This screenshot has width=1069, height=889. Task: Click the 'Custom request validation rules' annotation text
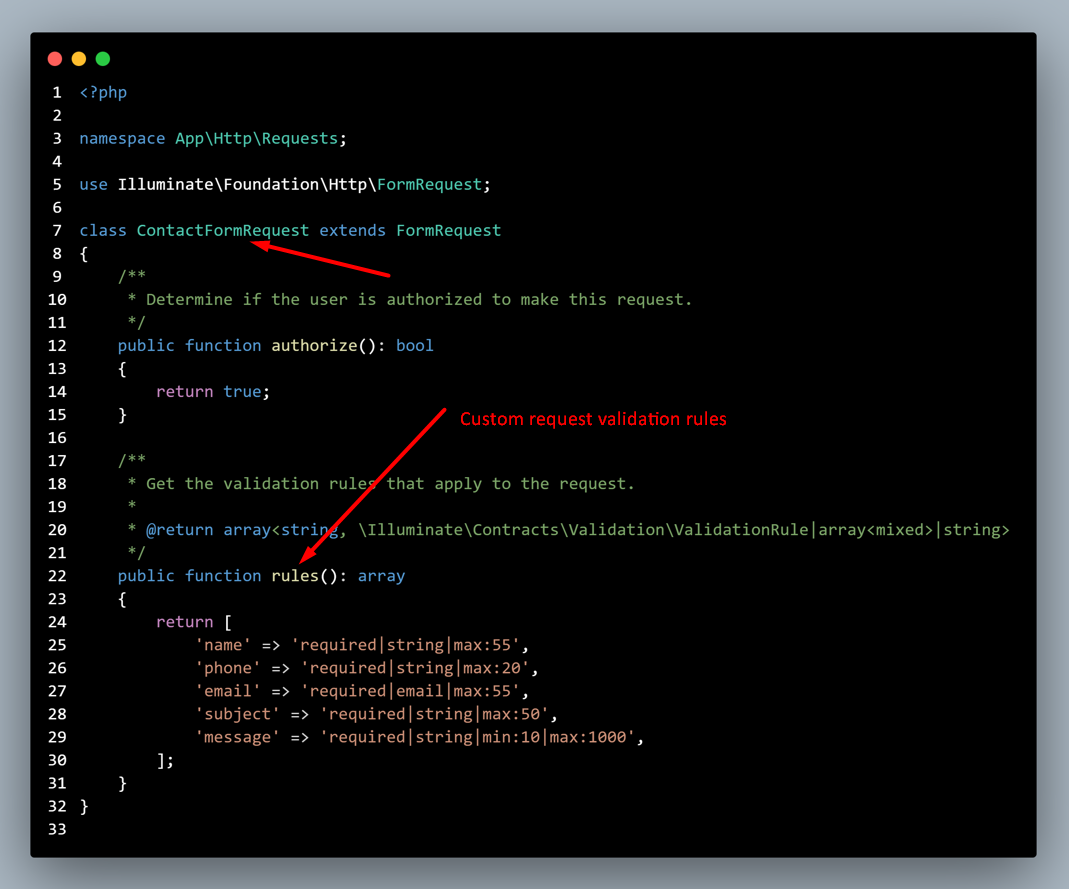pyautogui.click(x=593, y=419)
